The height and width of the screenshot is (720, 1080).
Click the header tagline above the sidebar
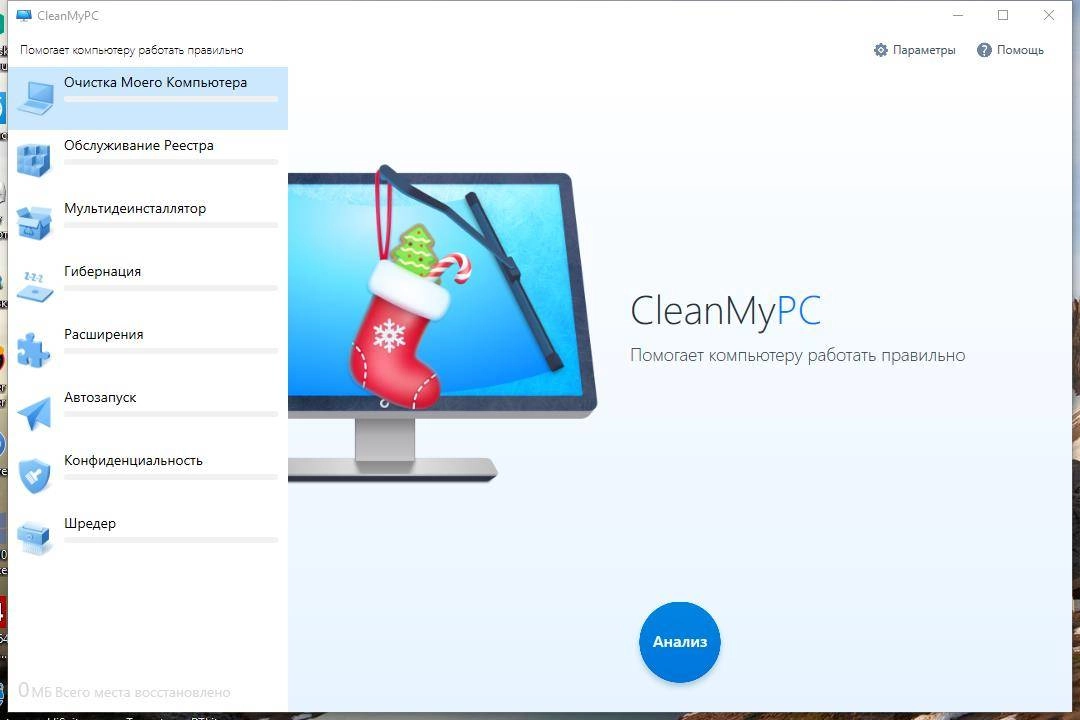tap(132, 50)
